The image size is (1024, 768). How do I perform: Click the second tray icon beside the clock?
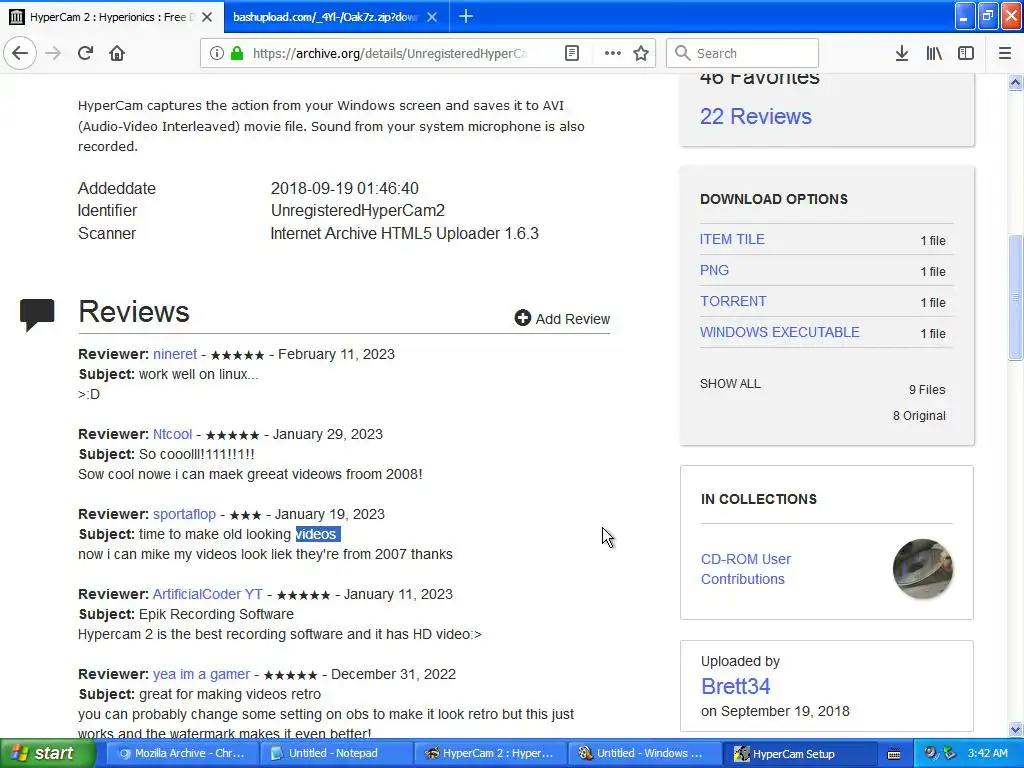(949, 753)
